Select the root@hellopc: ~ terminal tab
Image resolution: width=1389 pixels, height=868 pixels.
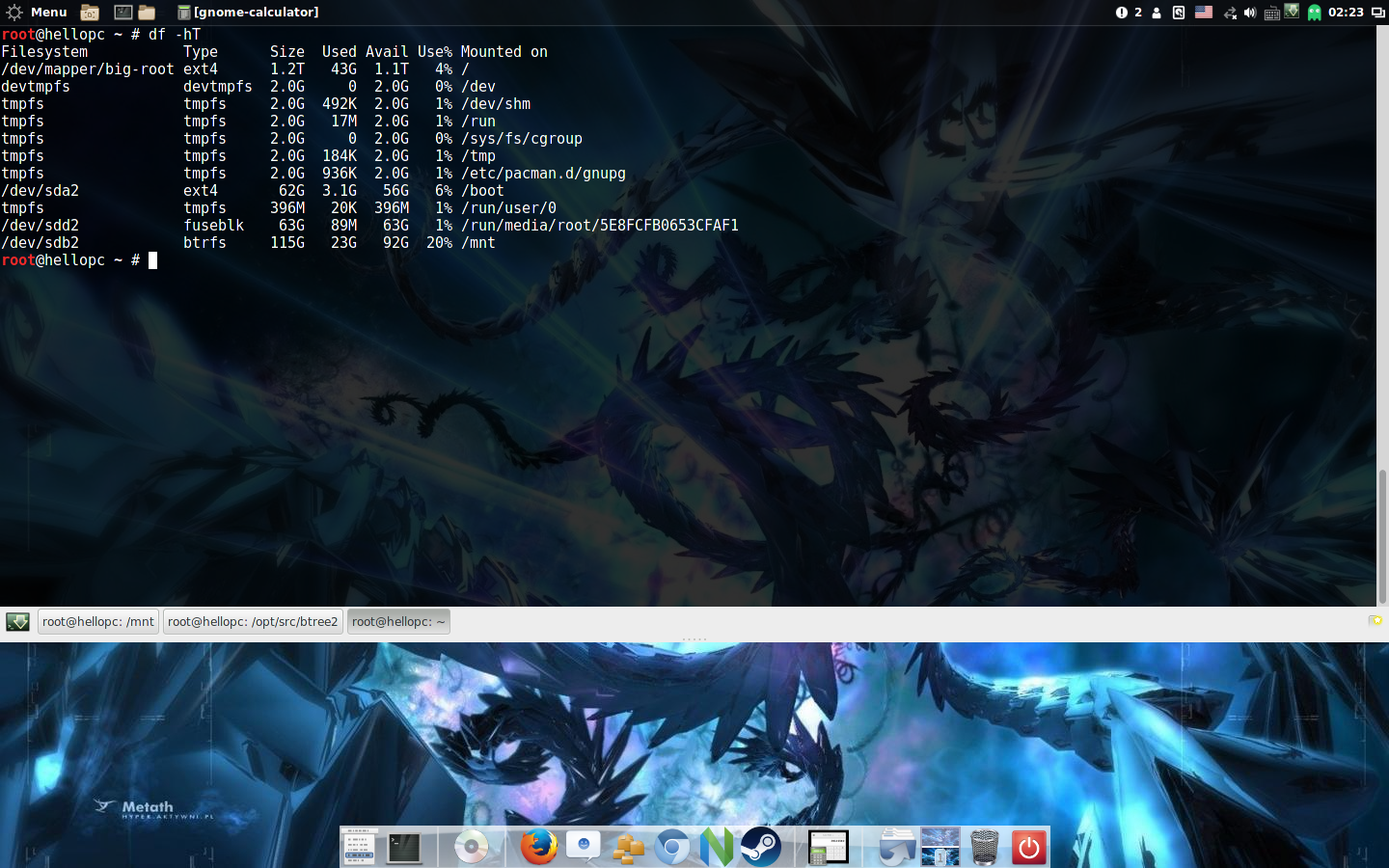[398, 622]
